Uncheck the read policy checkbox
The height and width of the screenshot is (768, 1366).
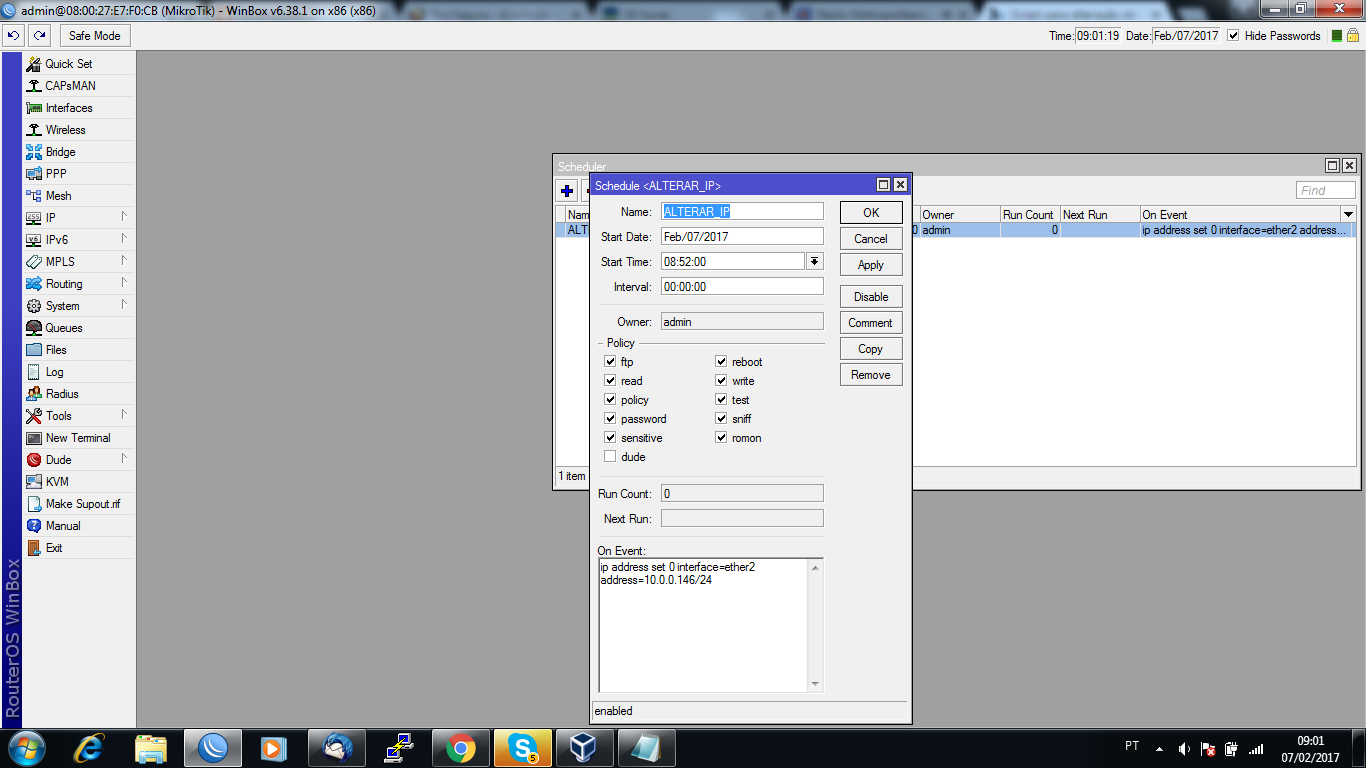coord(610,381)
